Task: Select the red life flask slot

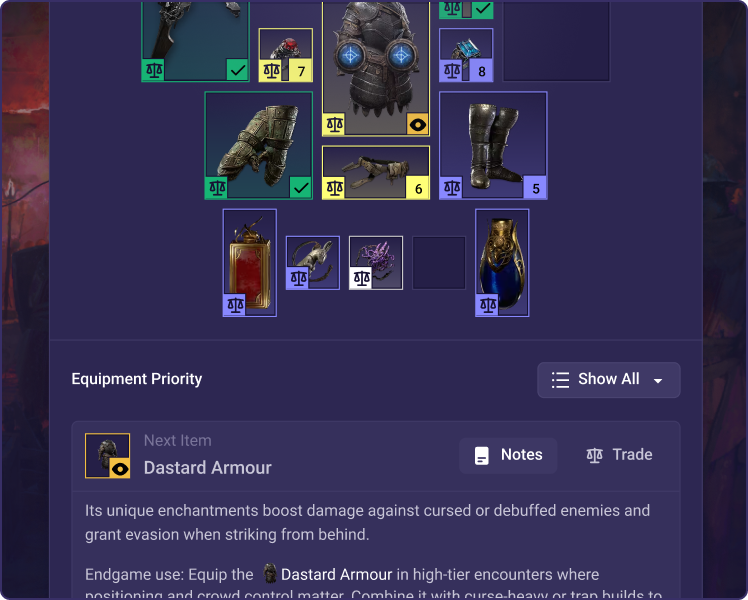Action: 249,263
